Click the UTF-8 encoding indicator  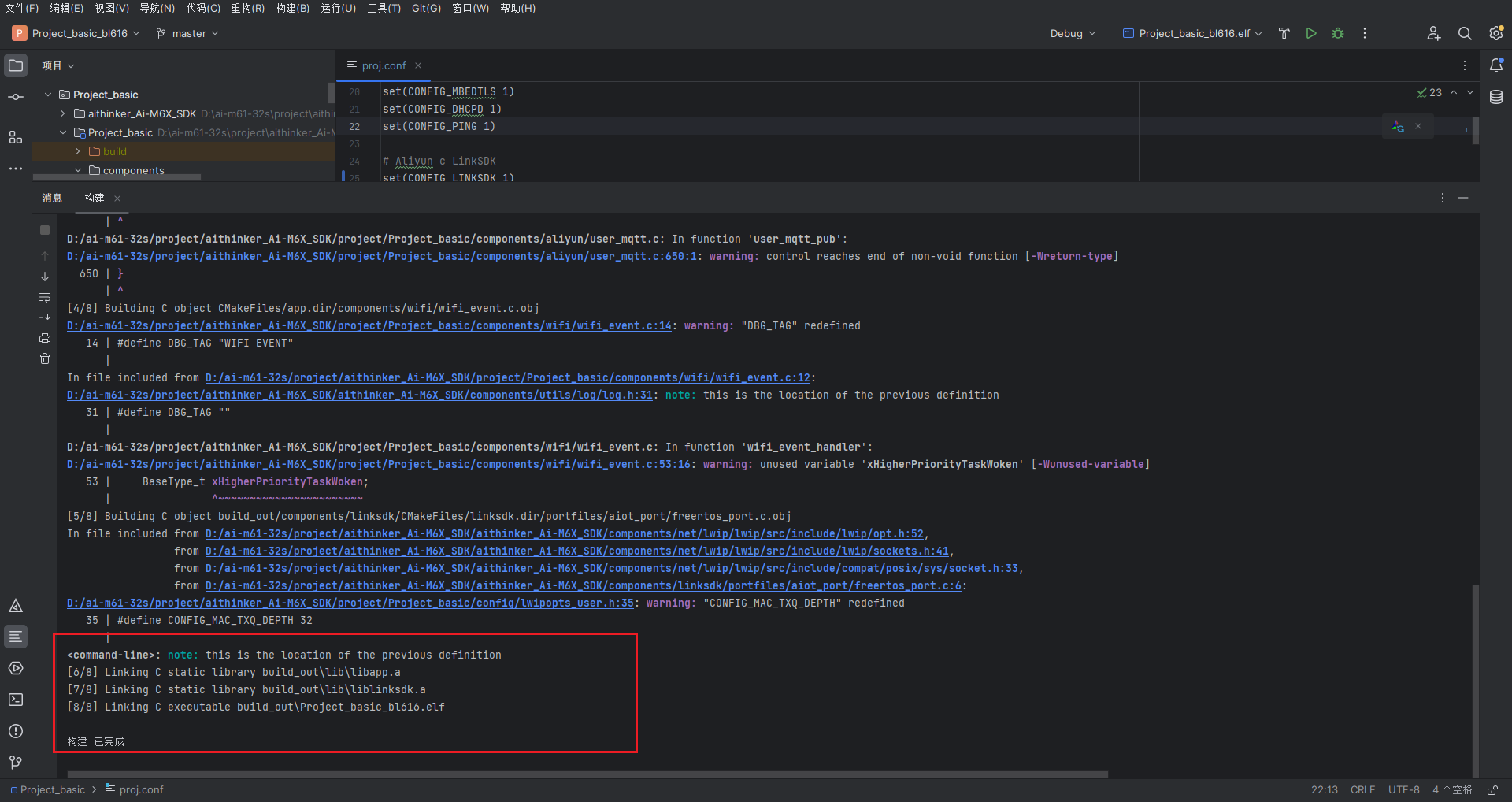[x=1403, y=789]
